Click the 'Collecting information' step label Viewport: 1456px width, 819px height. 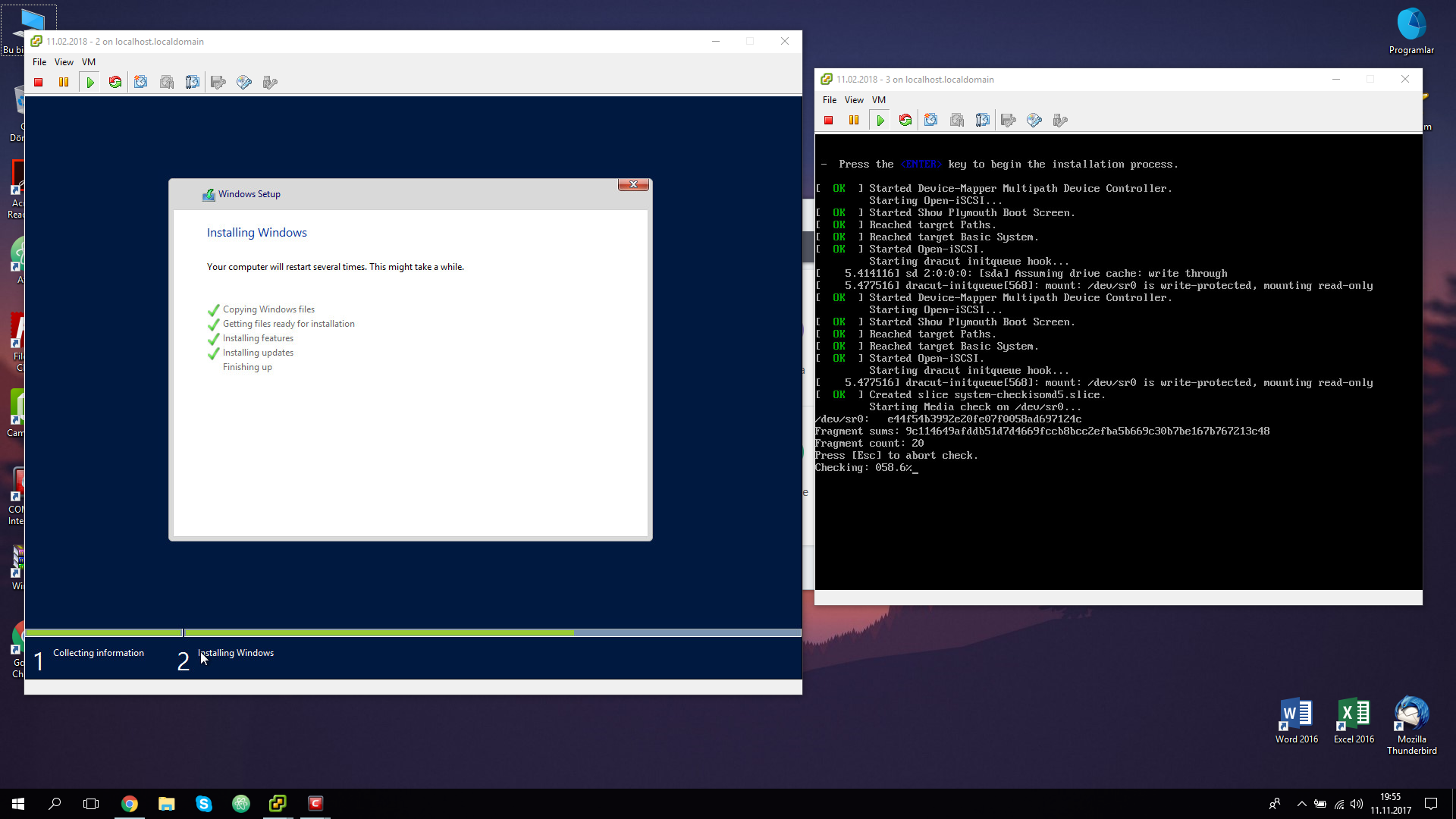(x=99, y=653)
